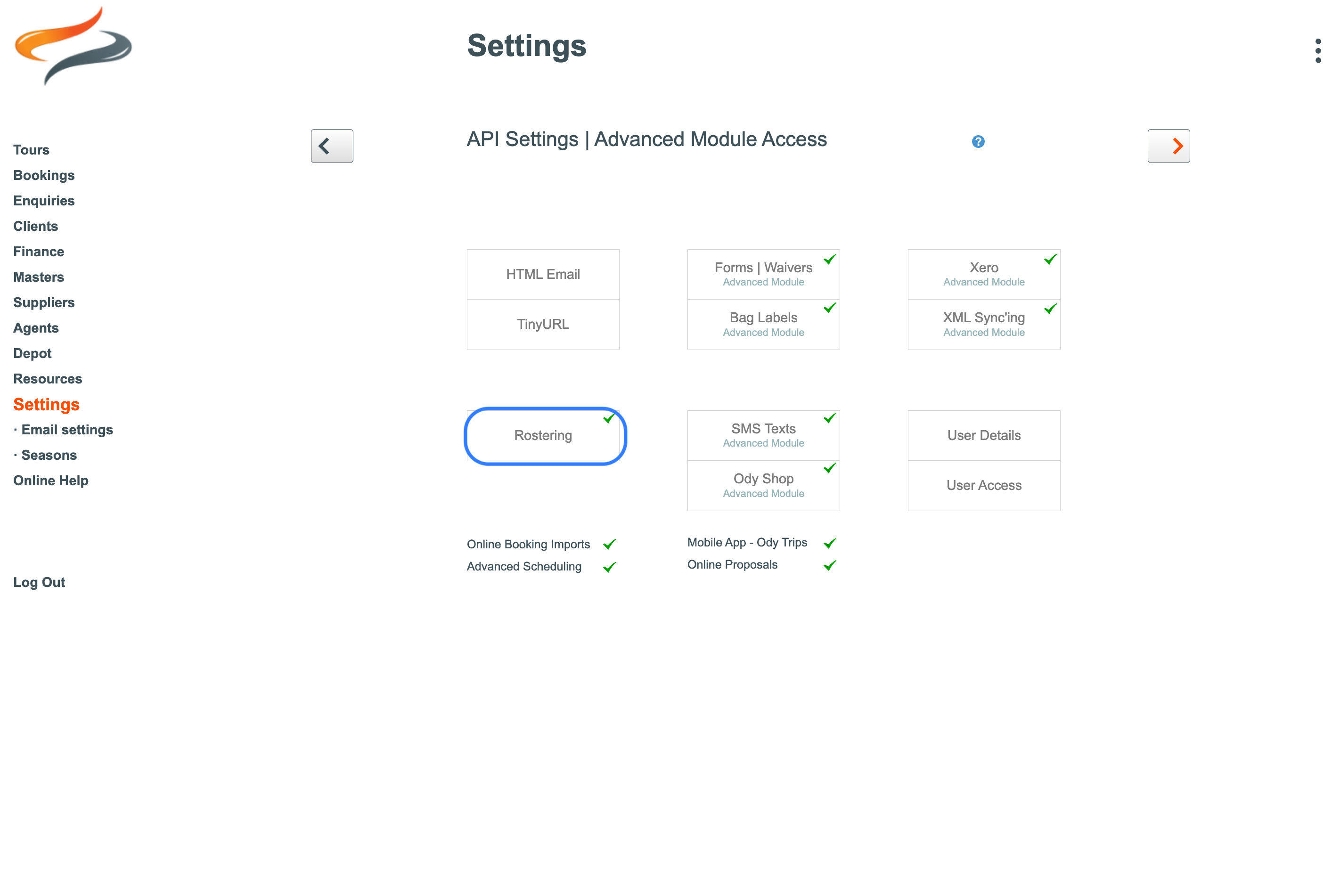This screenshot has height=896, width=1340.
Task: Open the Rostering module tile
Action: [542, 435]
